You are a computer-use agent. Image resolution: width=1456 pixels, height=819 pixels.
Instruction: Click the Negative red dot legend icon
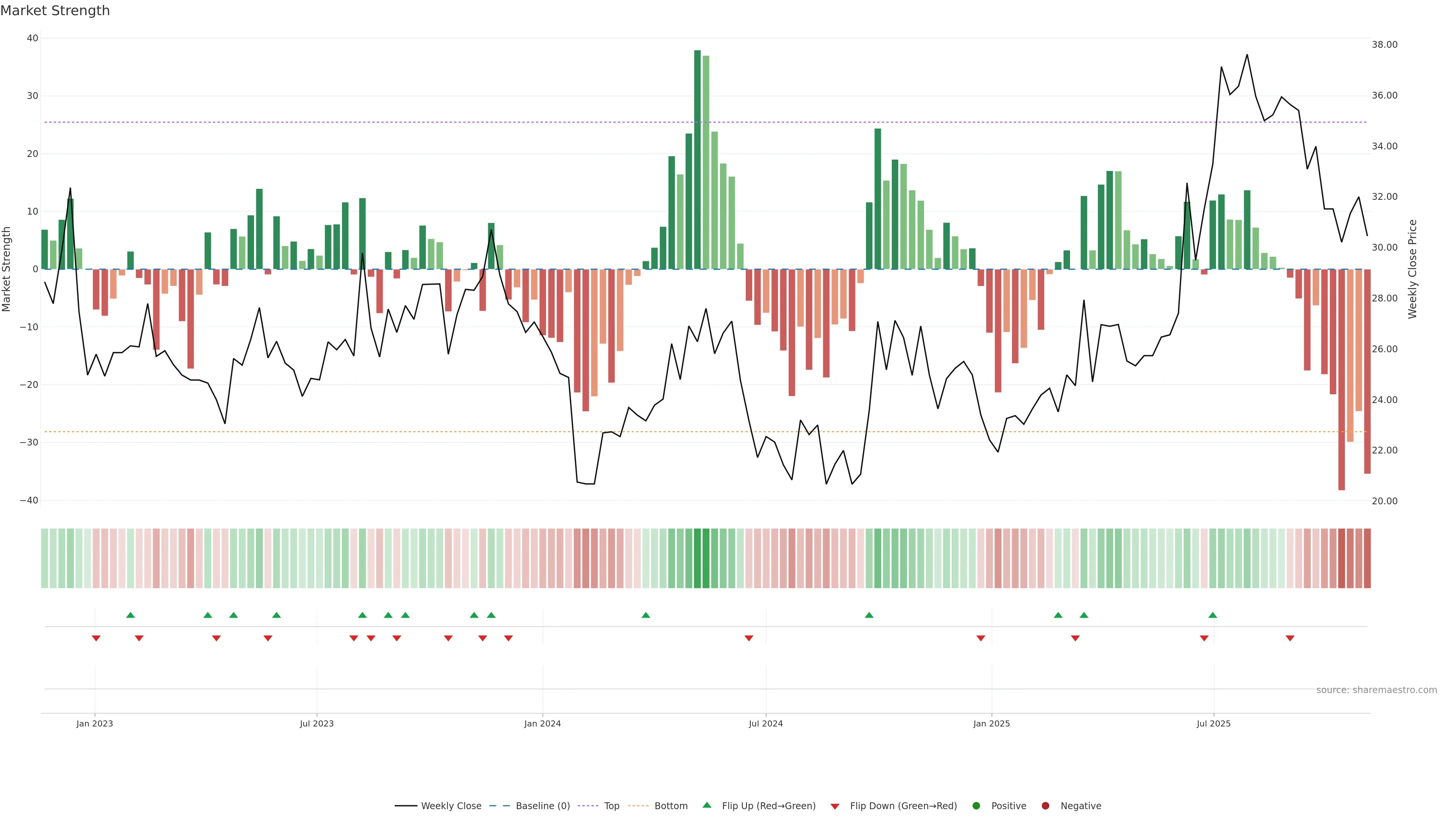(1045, 806)
